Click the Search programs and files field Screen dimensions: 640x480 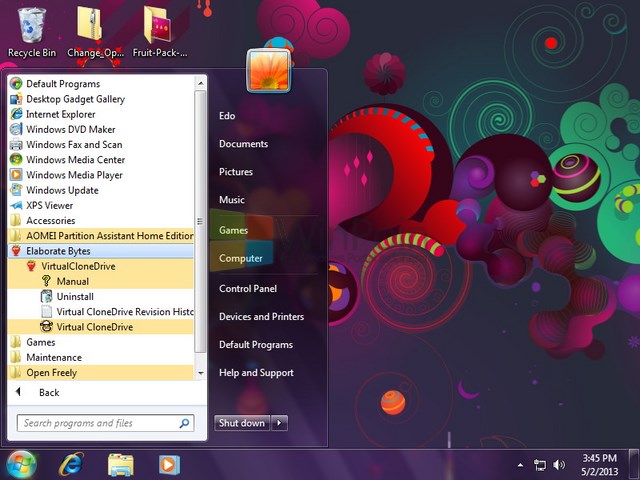coord(105,423)
